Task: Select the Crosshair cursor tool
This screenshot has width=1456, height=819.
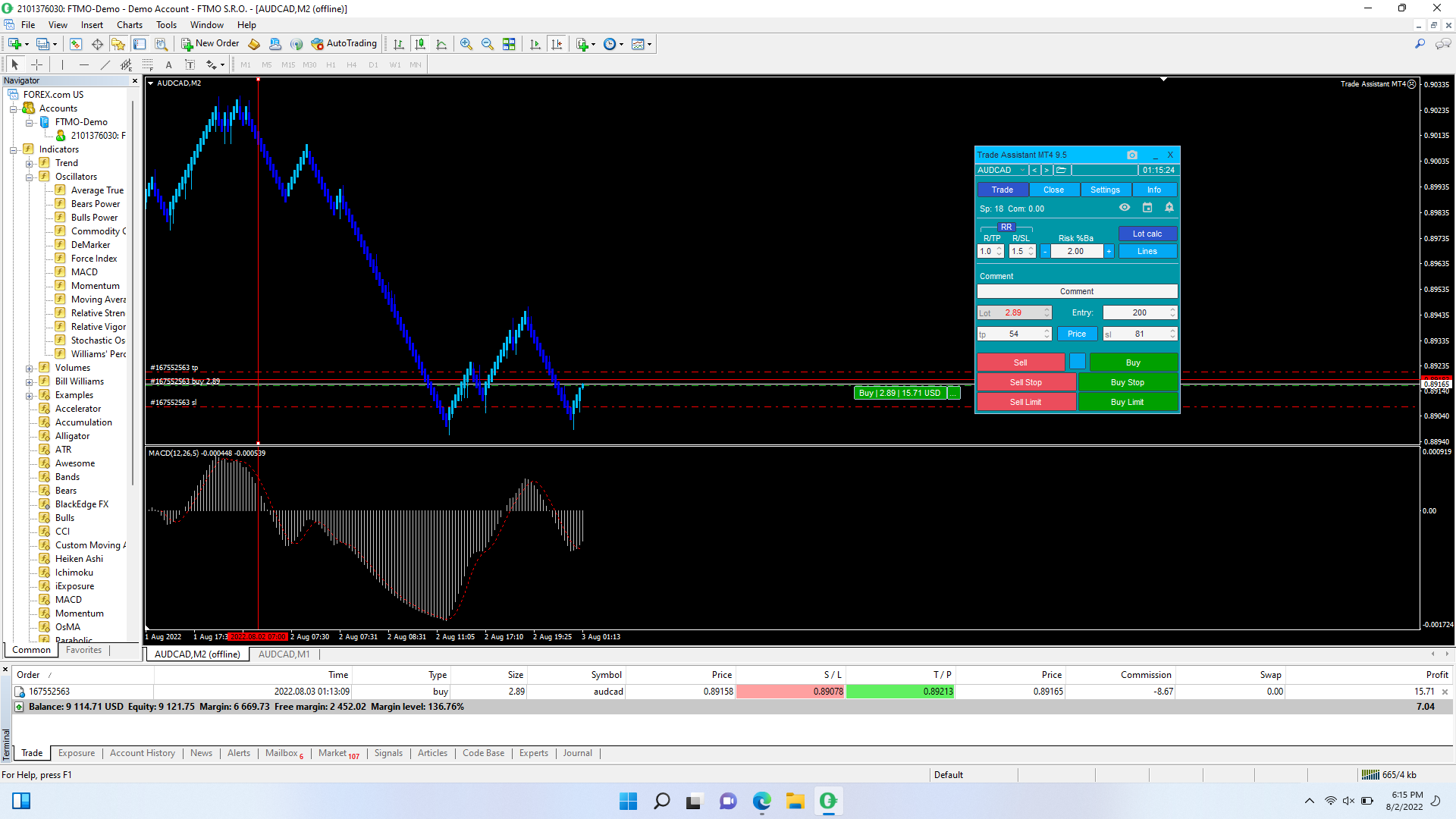Action: [36, 64]
